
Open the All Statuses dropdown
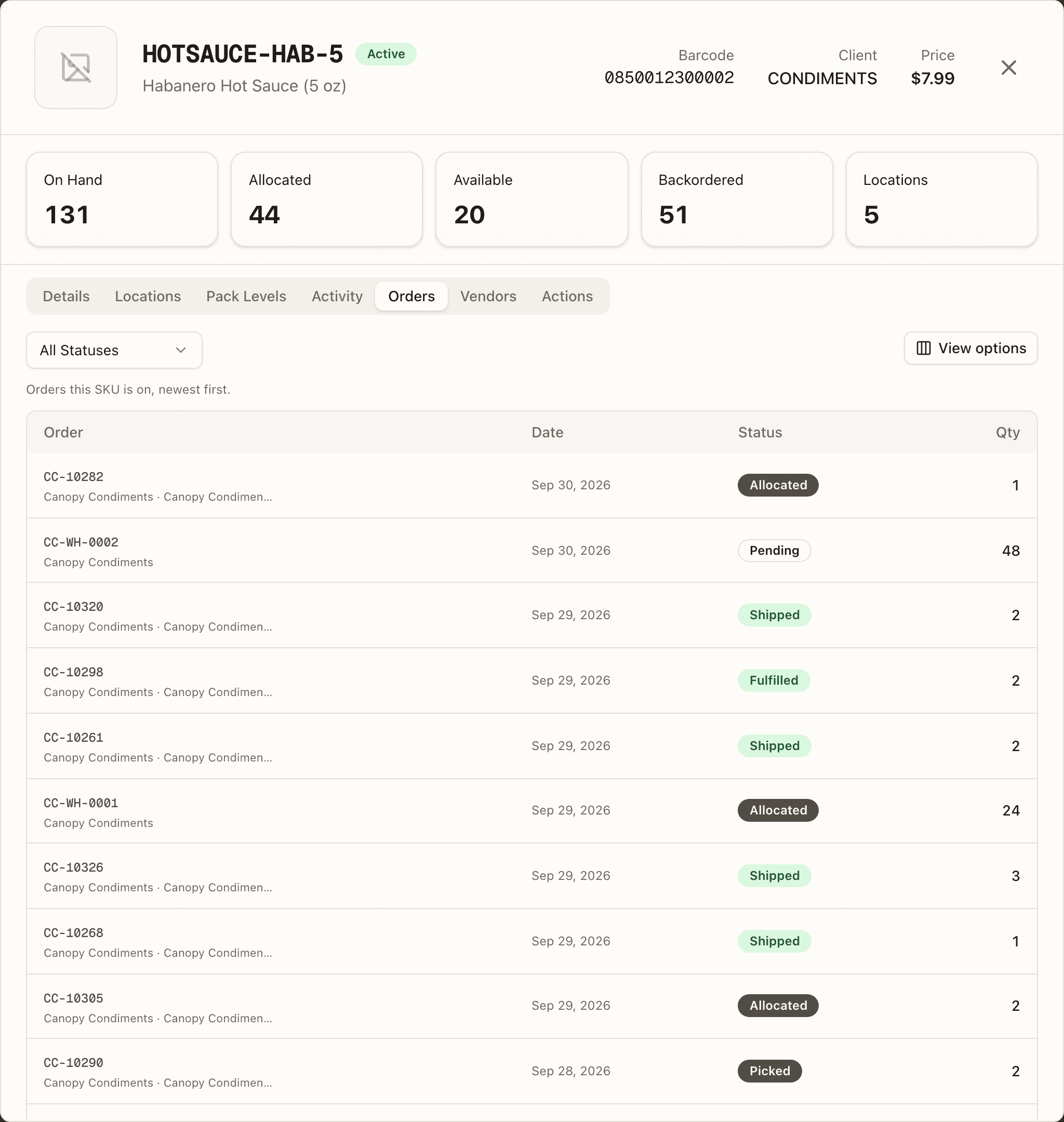pyautogui.click(x=114, y=351)
